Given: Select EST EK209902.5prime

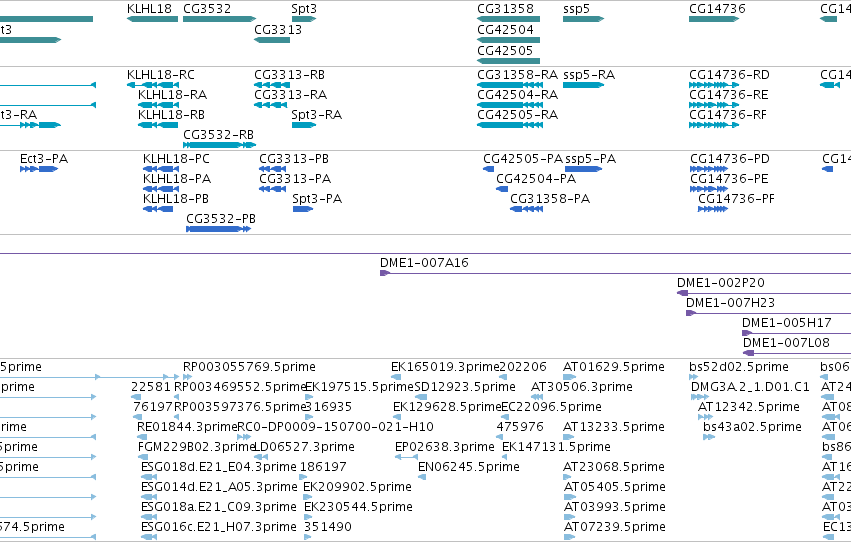Looking at the screenshot, I should tap(308, 498).
